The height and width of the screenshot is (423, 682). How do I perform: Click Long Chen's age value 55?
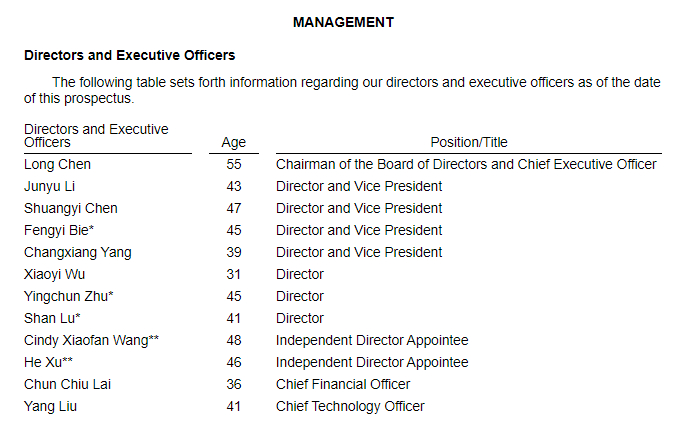[234, 164]
